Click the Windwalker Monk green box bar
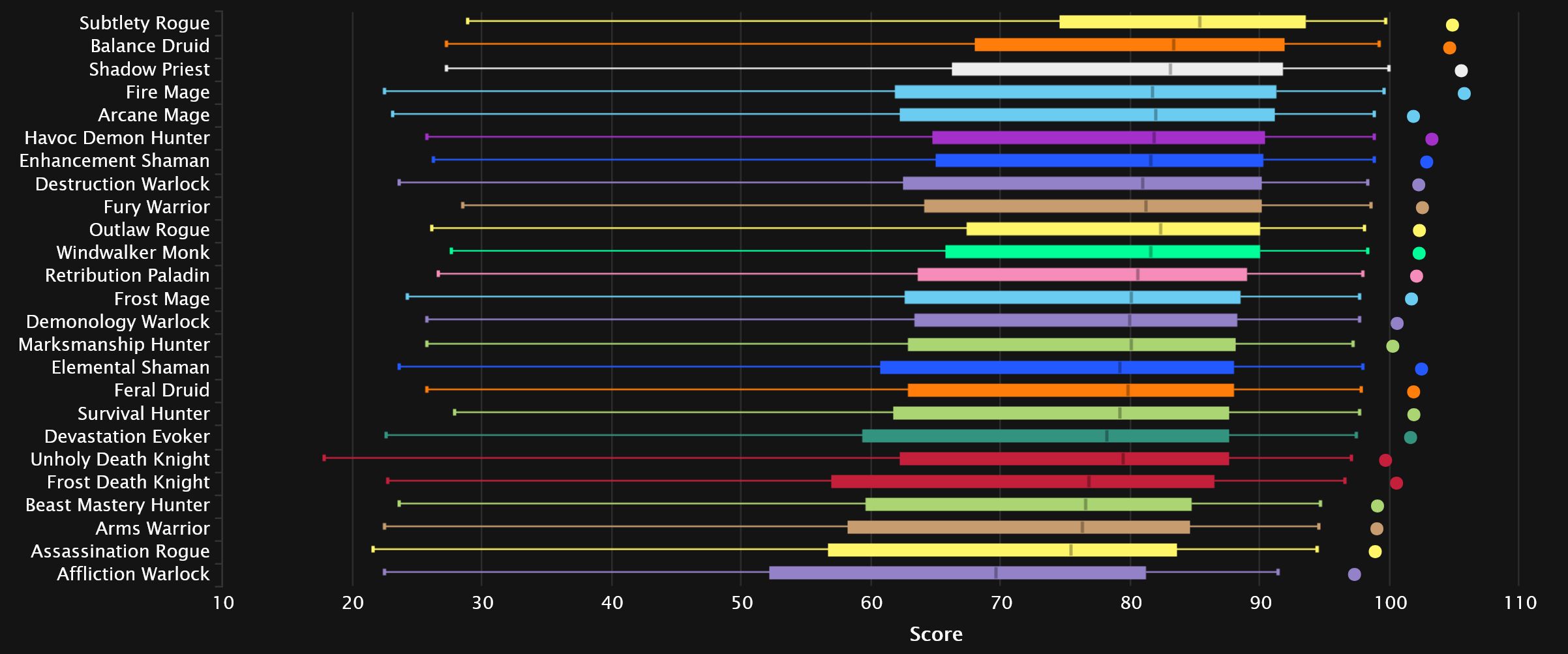1568x654 pixels. point(1102,252)
